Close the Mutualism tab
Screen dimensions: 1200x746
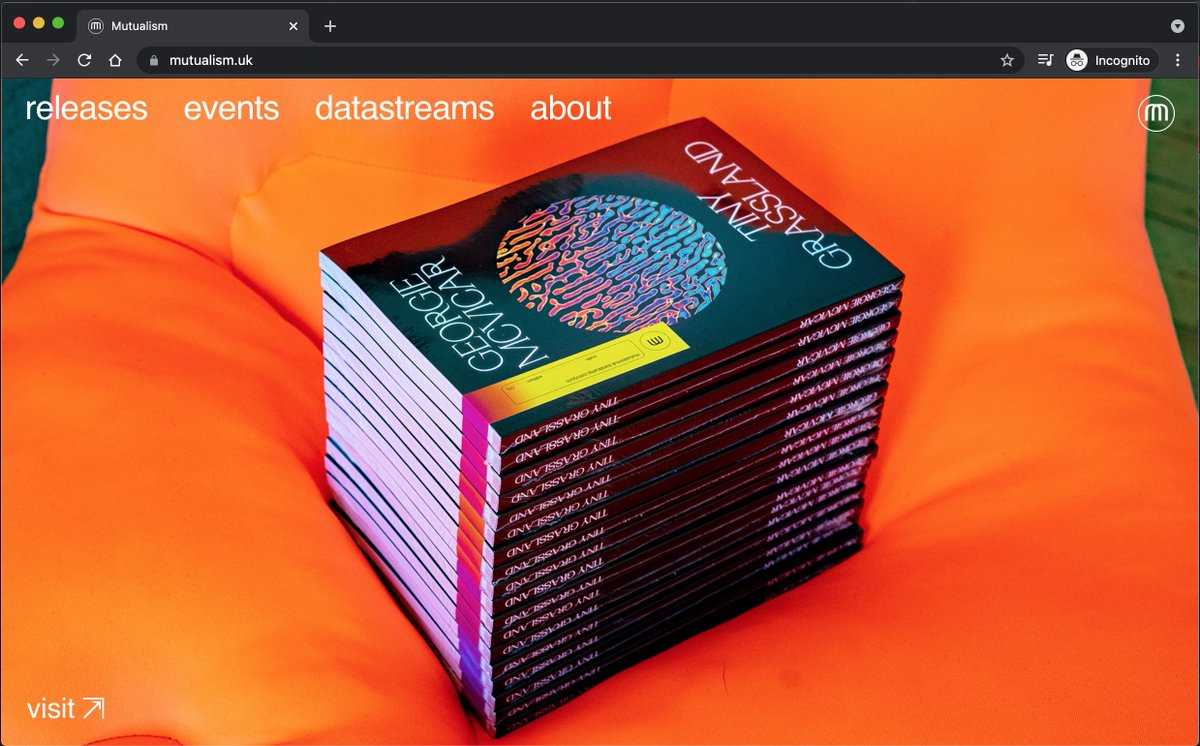click(x=293, y=26)
